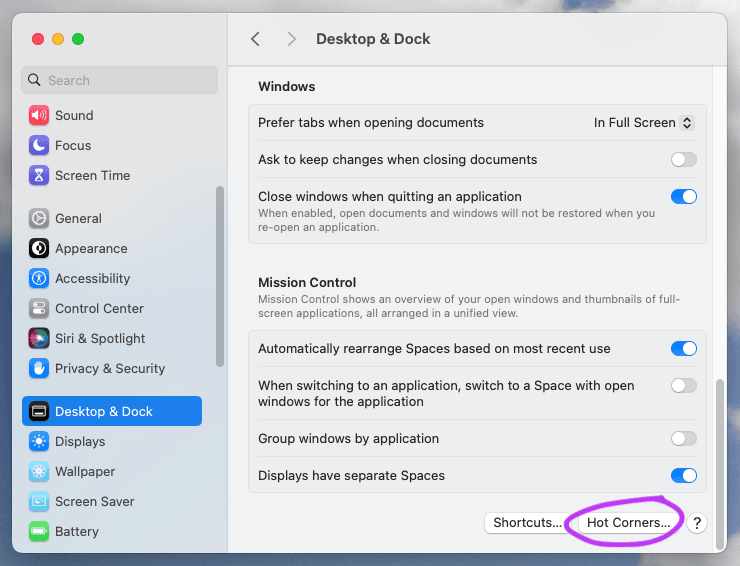
Task: Toggle Ask to keep changes when closing documents
Action: (x=683, y=160)
